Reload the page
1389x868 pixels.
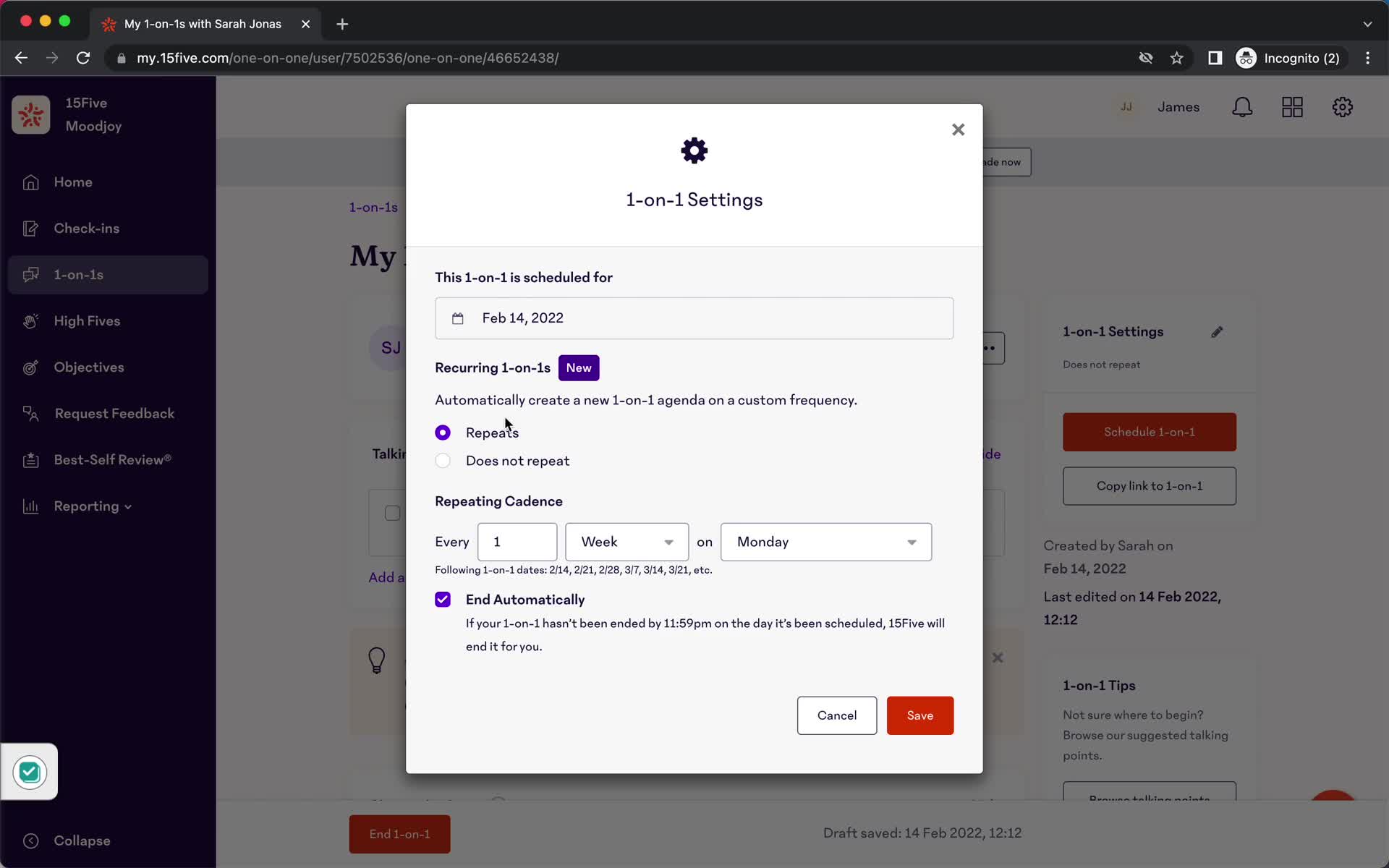pos(83,58)
